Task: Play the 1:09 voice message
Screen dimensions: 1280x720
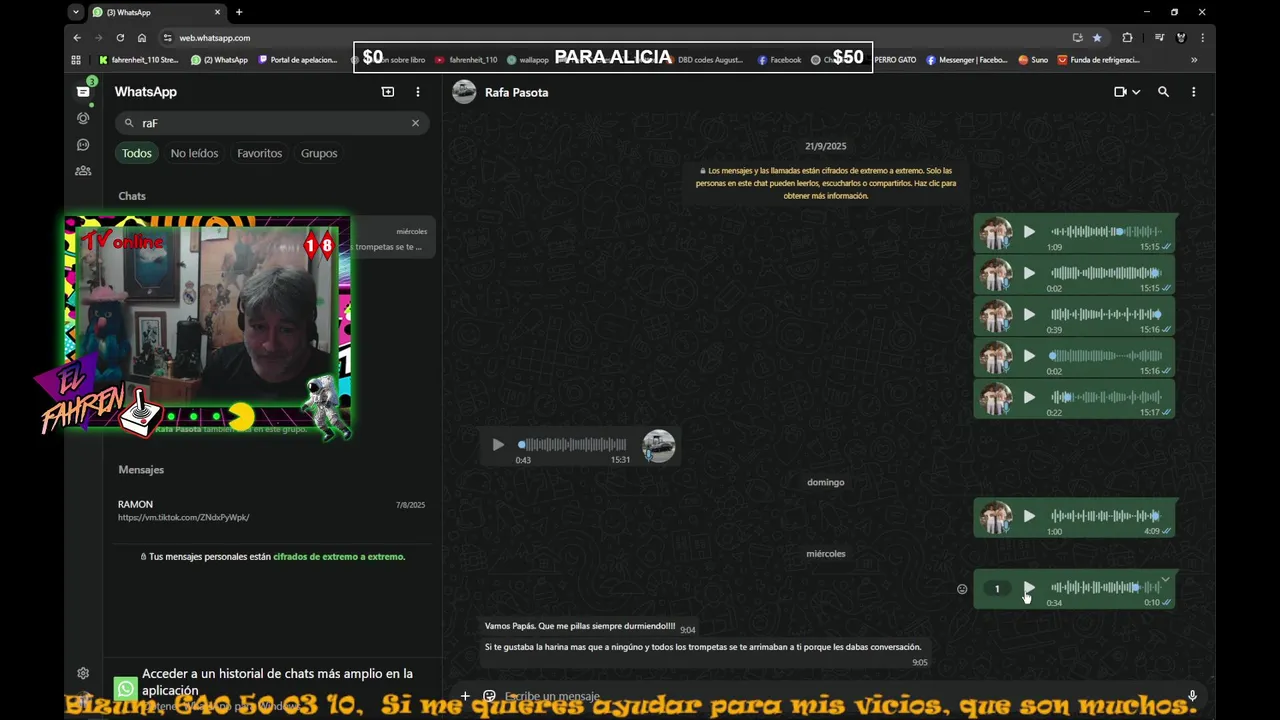Action: pos(1029,232)
